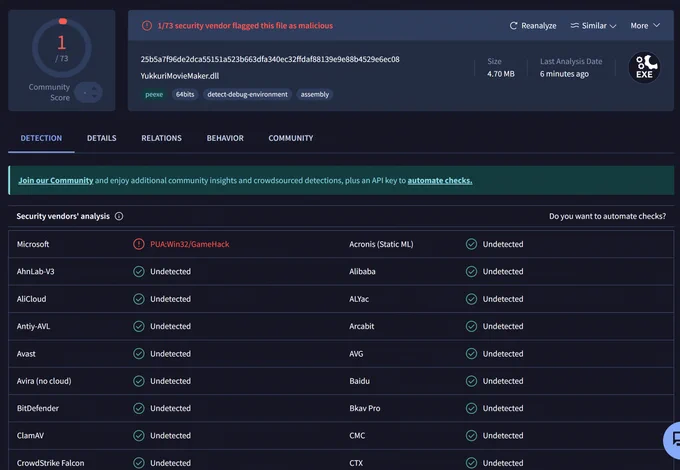The image size is (680, 470).
Task: Click the YukkuriMovieMaker.dll file name
Action: (180, 76)
